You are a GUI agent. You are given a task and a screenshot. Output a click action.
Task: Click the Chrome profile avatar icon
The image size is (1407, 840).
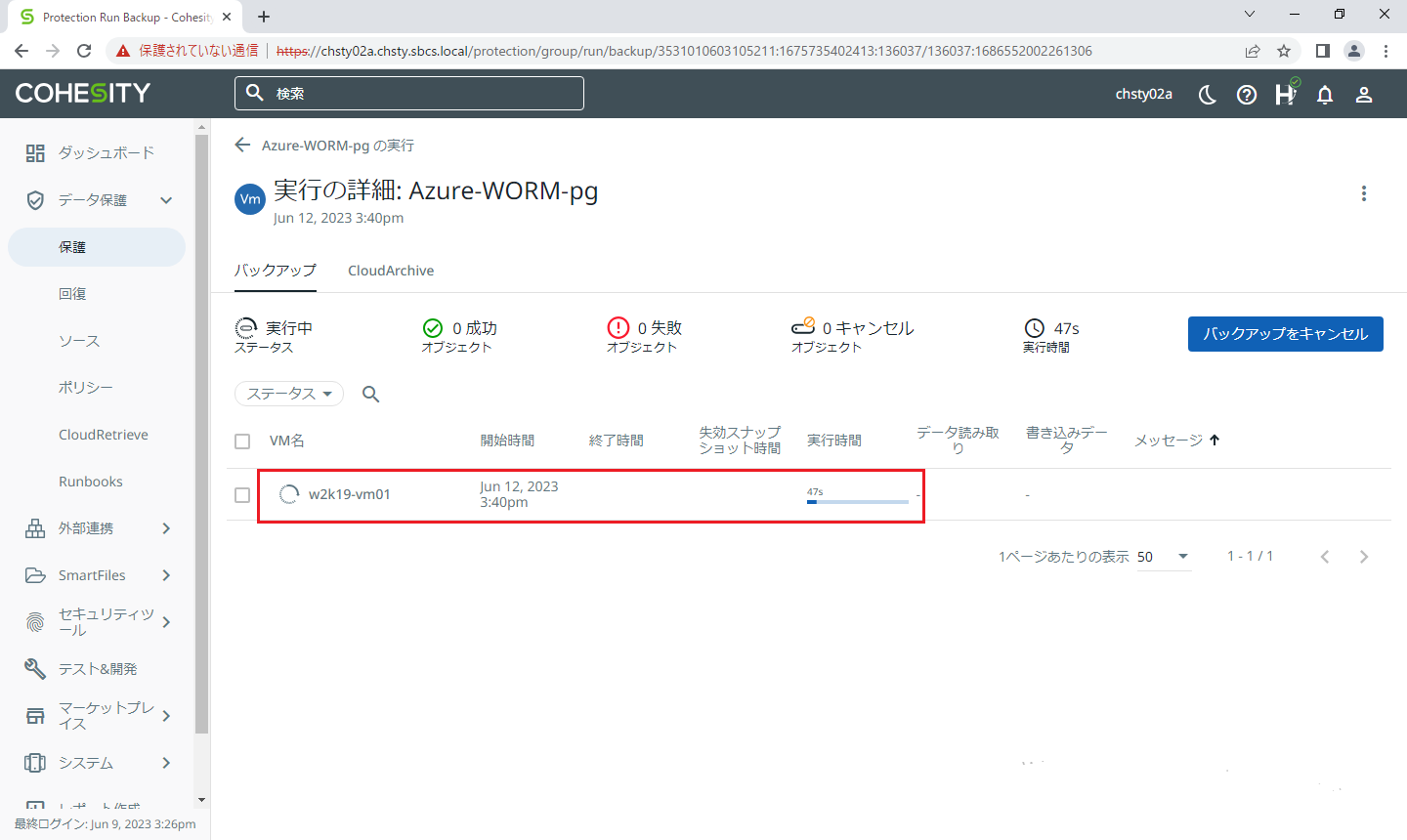click(1354, 51)
